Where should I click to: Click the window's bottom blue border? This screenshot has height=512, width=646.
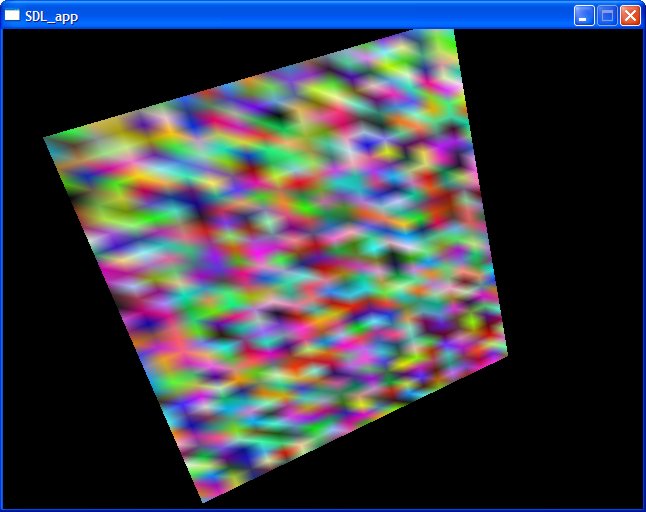(x=320, y=509)
